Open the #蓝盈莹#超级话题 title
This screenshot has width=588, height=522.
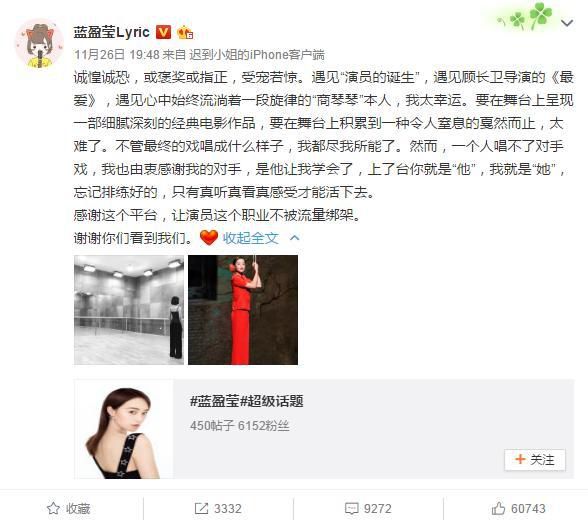[246, 401]
